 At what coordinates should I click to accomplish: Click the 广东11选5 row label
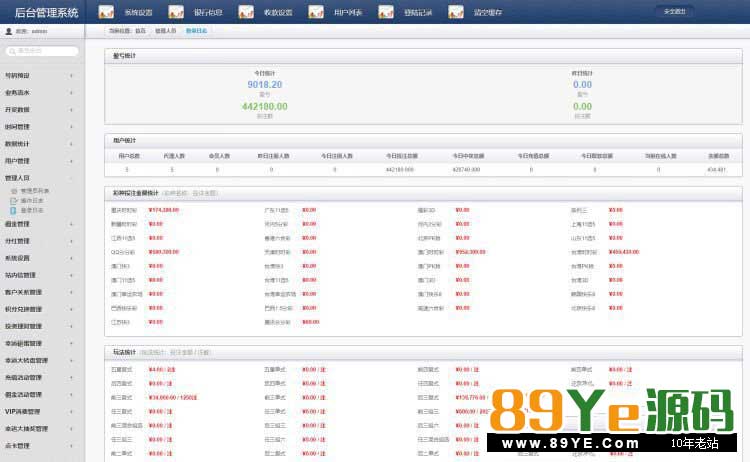[276, 210]
